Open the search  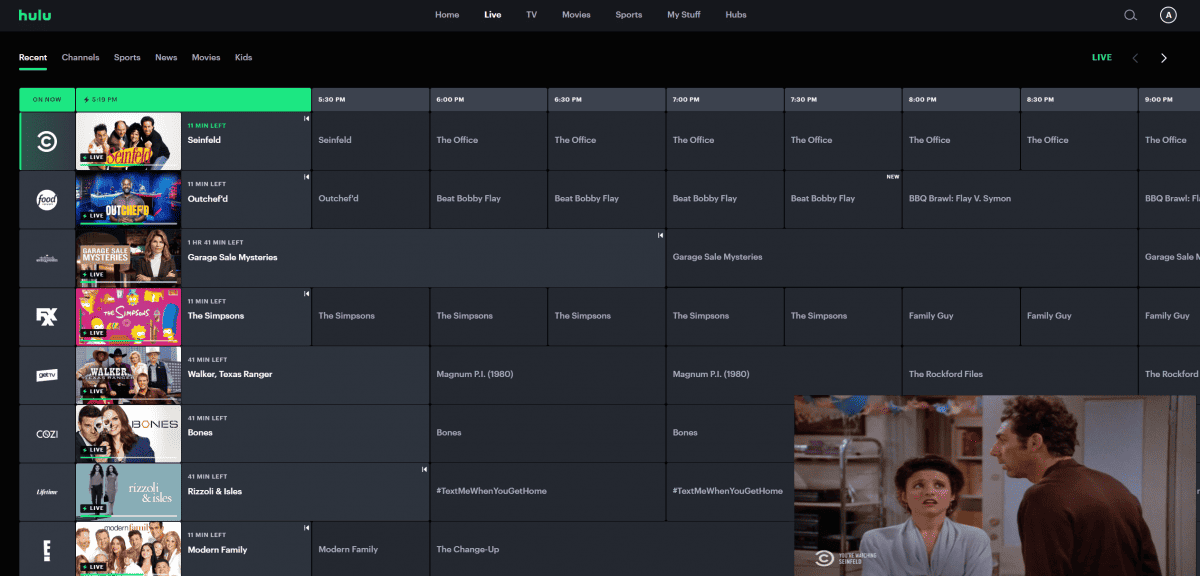(x=1130, y=15)
